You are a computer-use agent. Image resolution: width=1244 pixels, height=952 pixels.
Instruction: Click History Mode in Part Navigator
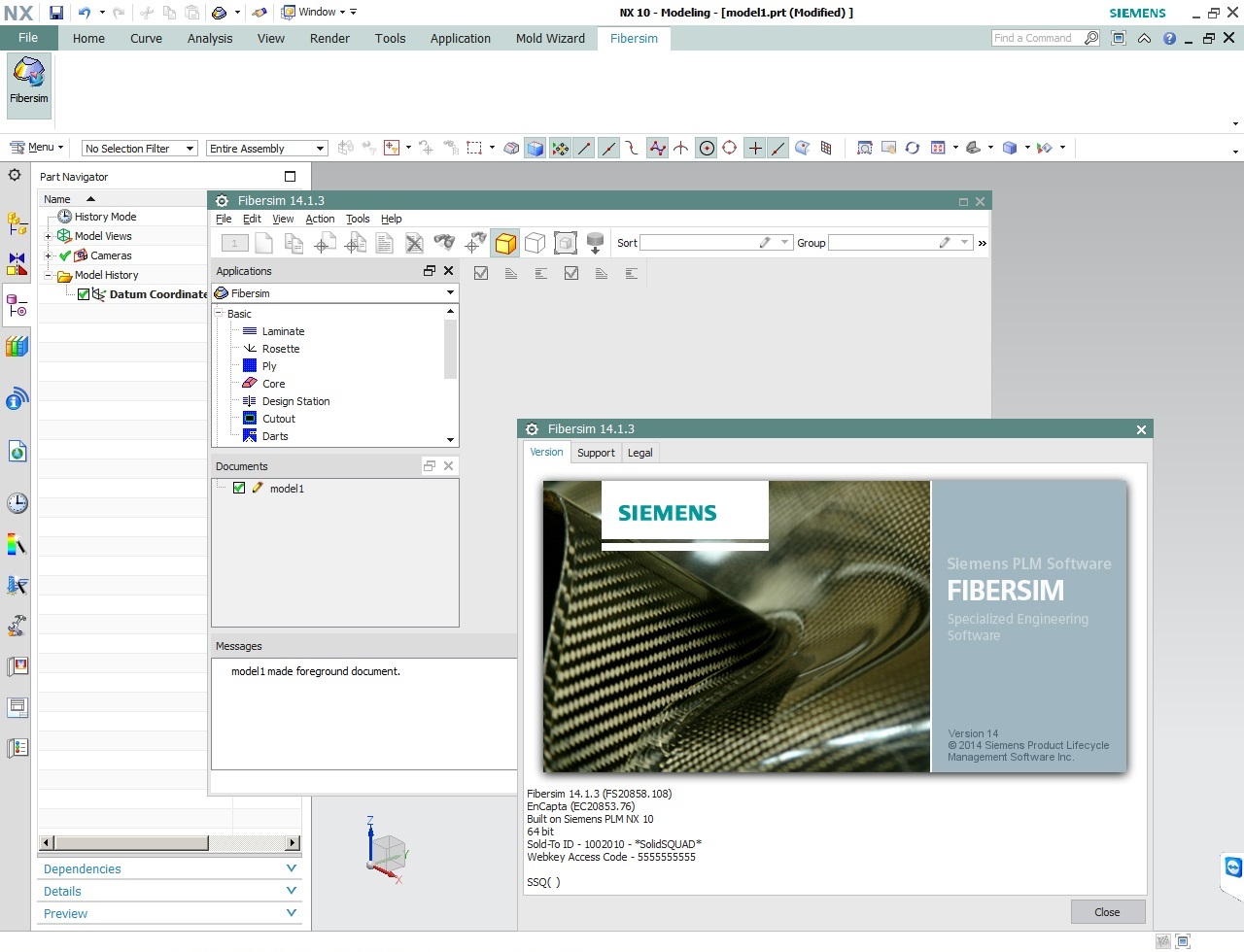[x=105, y=217]
